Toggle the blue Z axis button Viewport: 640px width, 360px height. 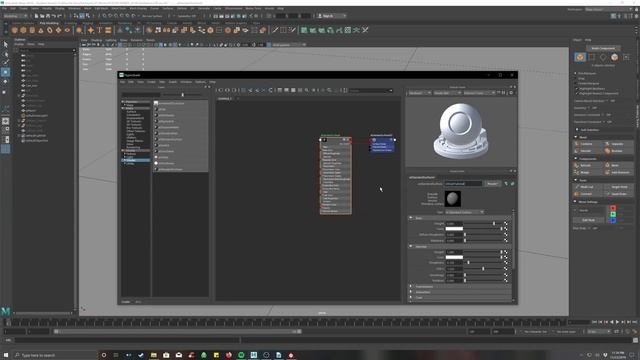(x=613, y=220)
